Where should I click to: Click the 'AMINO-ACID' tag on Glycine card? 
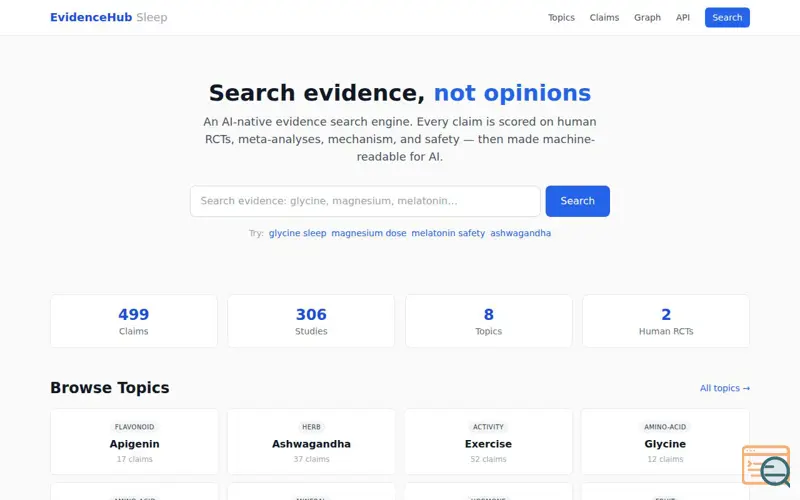click(x=665, y=427)
